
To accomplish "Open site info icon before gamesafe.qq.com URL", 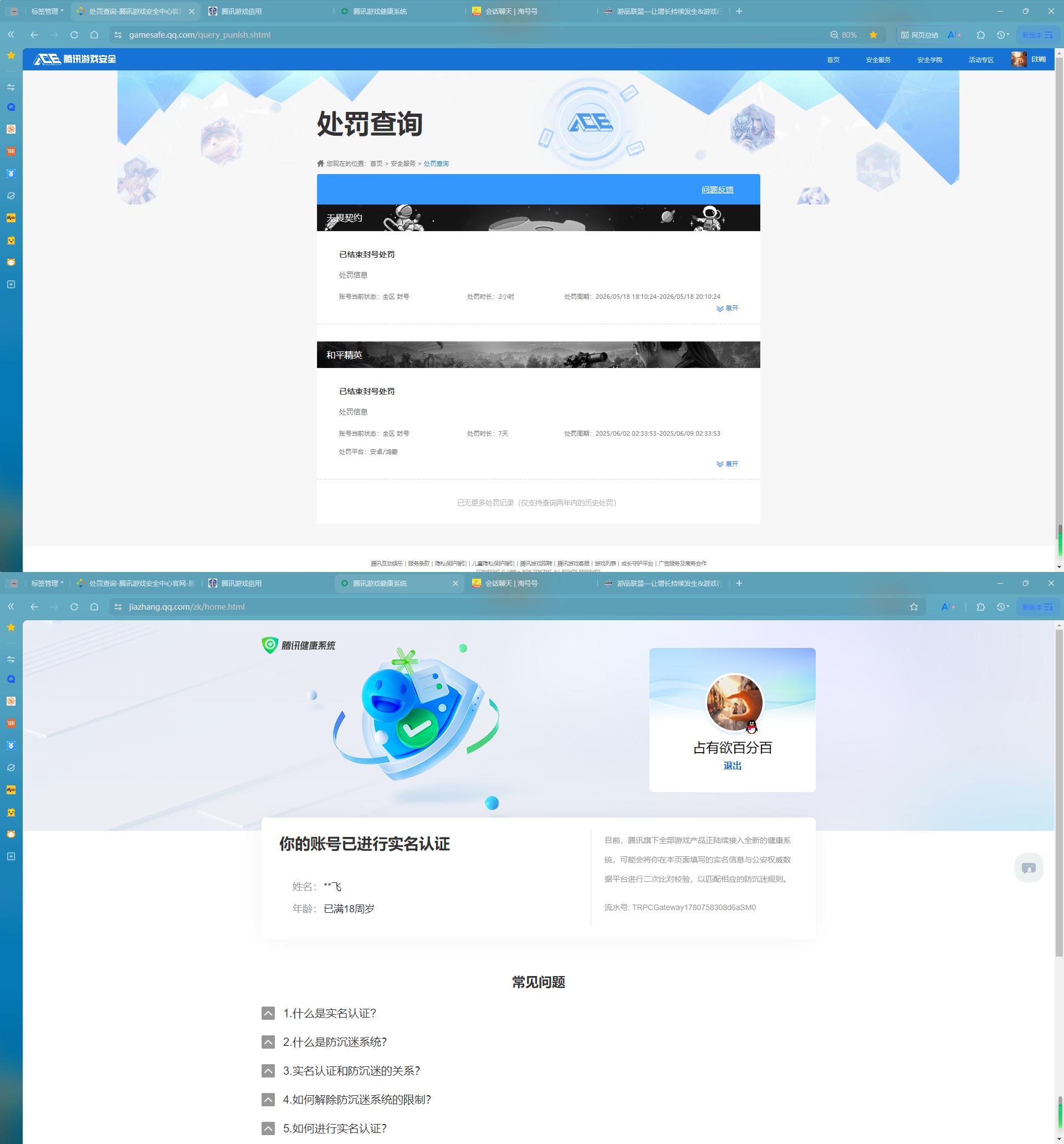I will pyautogui.click(x=118, y=35).
